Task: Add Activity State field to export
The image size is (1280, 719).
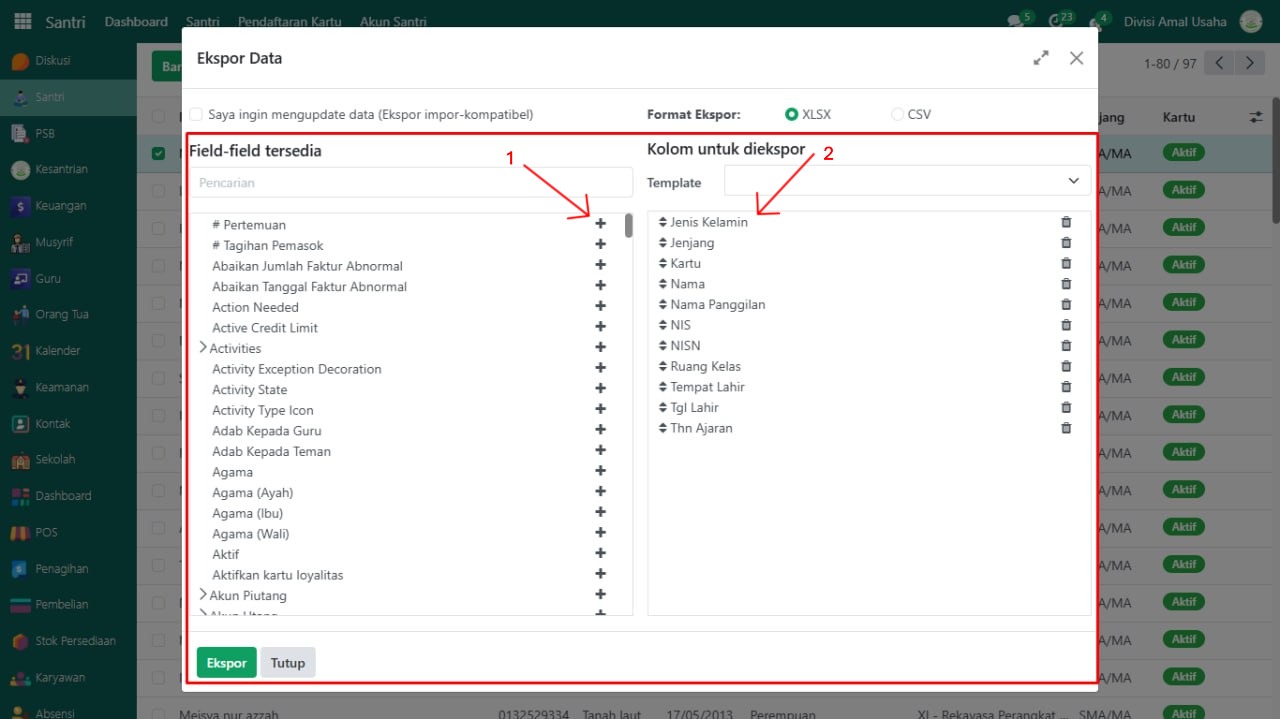Action: [600, 390]
